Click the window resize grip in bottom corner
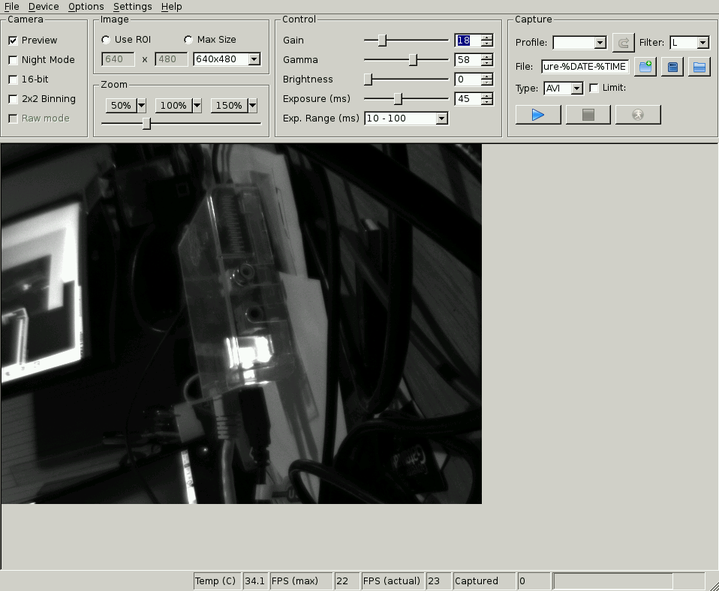The image size is (719, 591). tap(713, 585)
